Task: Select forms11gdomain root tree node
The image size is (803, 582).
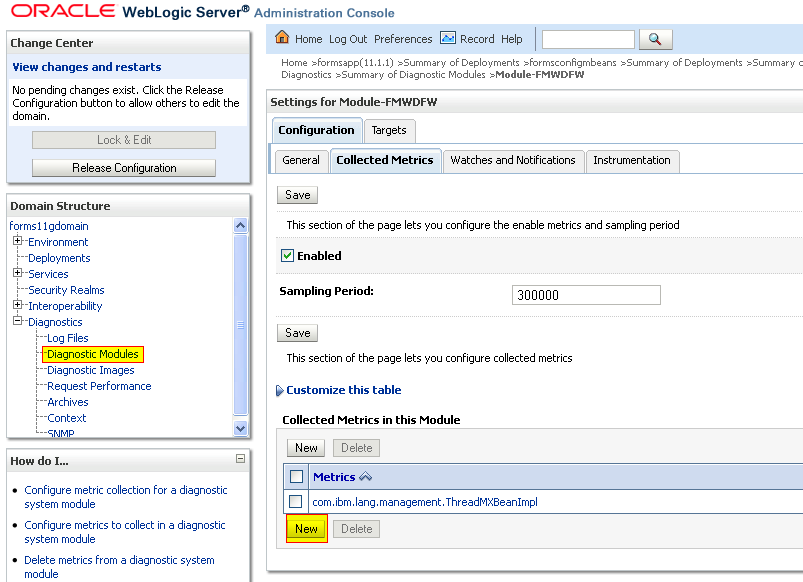Action: click(x=49, y=226)
